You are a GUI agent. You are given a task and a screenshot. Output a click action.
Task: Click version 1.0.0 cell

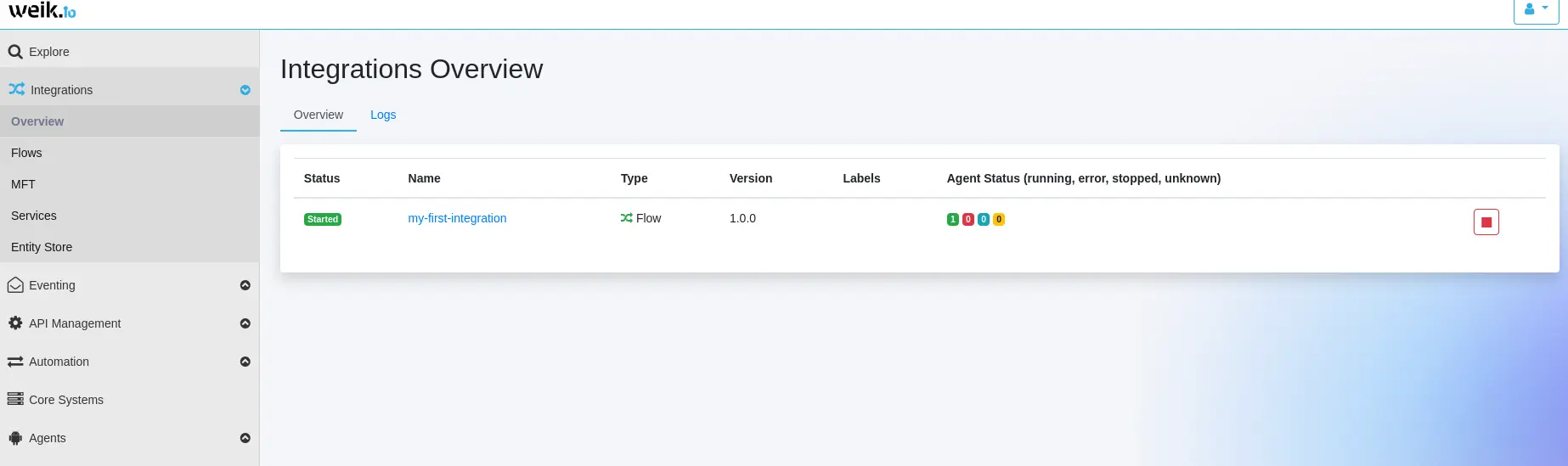[x=742, y=218]
